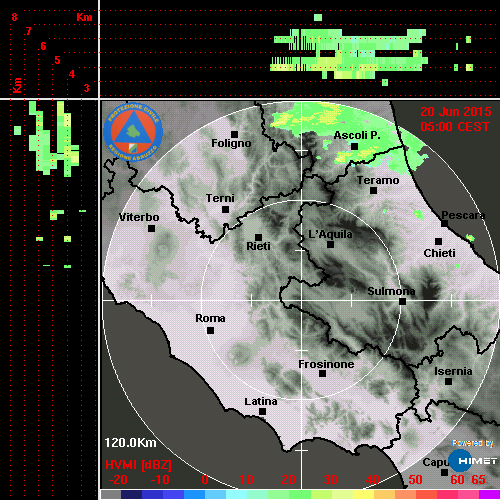Click the 50 dBZ scale value

pyautogui.click(x=415, y=480)
